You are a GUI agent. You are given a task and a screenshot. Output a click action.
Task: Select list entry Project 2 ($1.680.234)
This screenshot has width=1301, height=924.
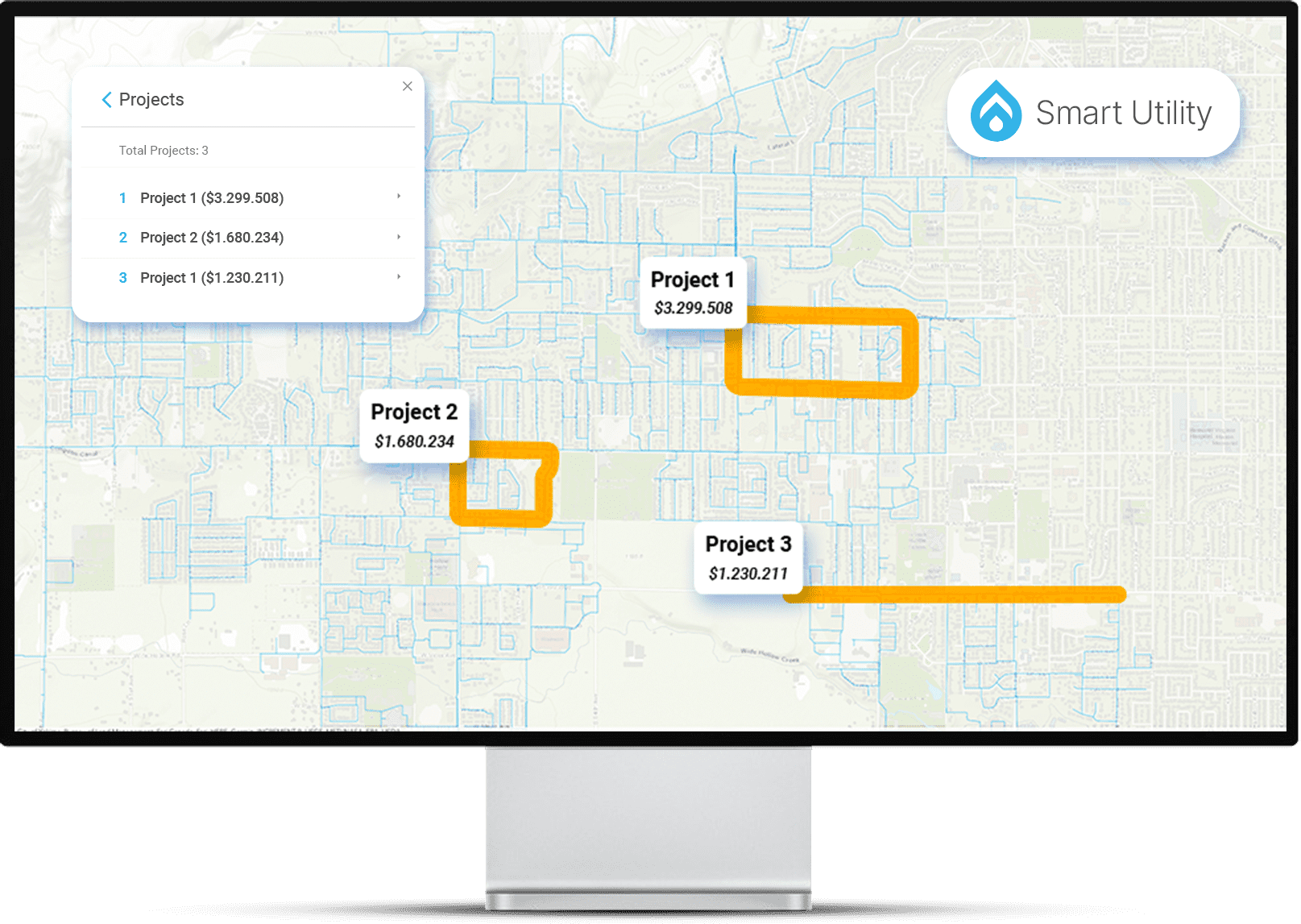click(x=212, y=238)
